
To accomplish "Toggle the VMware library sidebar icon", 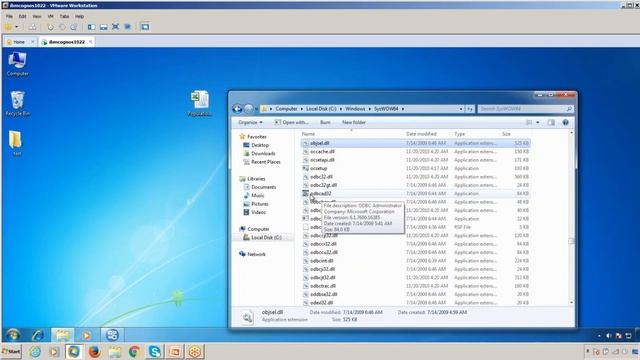I will pyautogui.click(x=91, y=27).
